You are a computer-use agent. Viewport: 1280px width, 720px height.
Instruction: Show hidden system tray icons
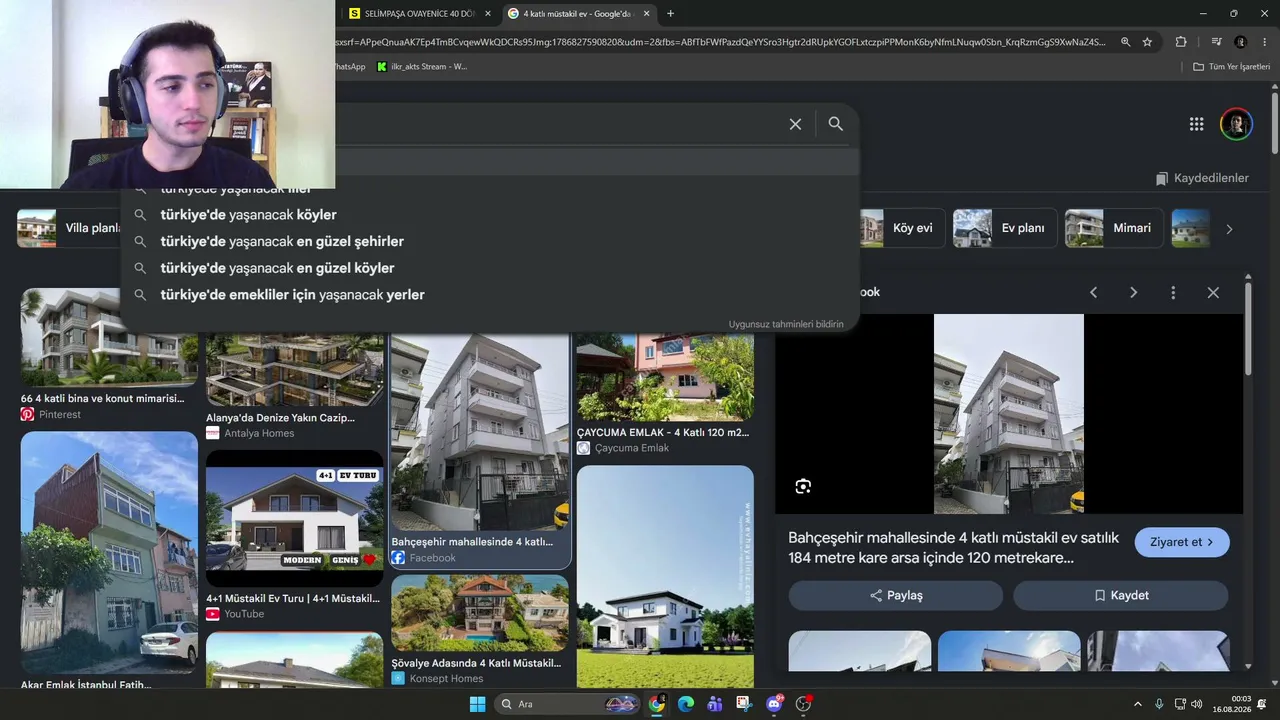(x=1137, y=704)
